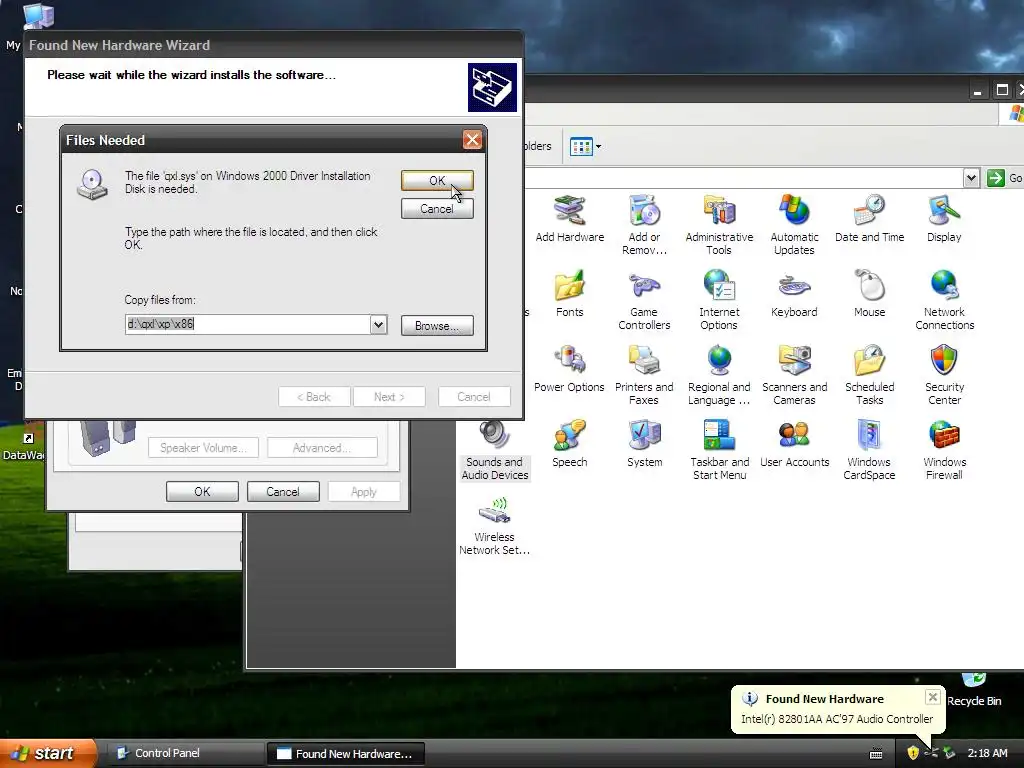Open Regional and Language options icon
The width and height of the screenshot is (1024, 768).
coord(719,375)
